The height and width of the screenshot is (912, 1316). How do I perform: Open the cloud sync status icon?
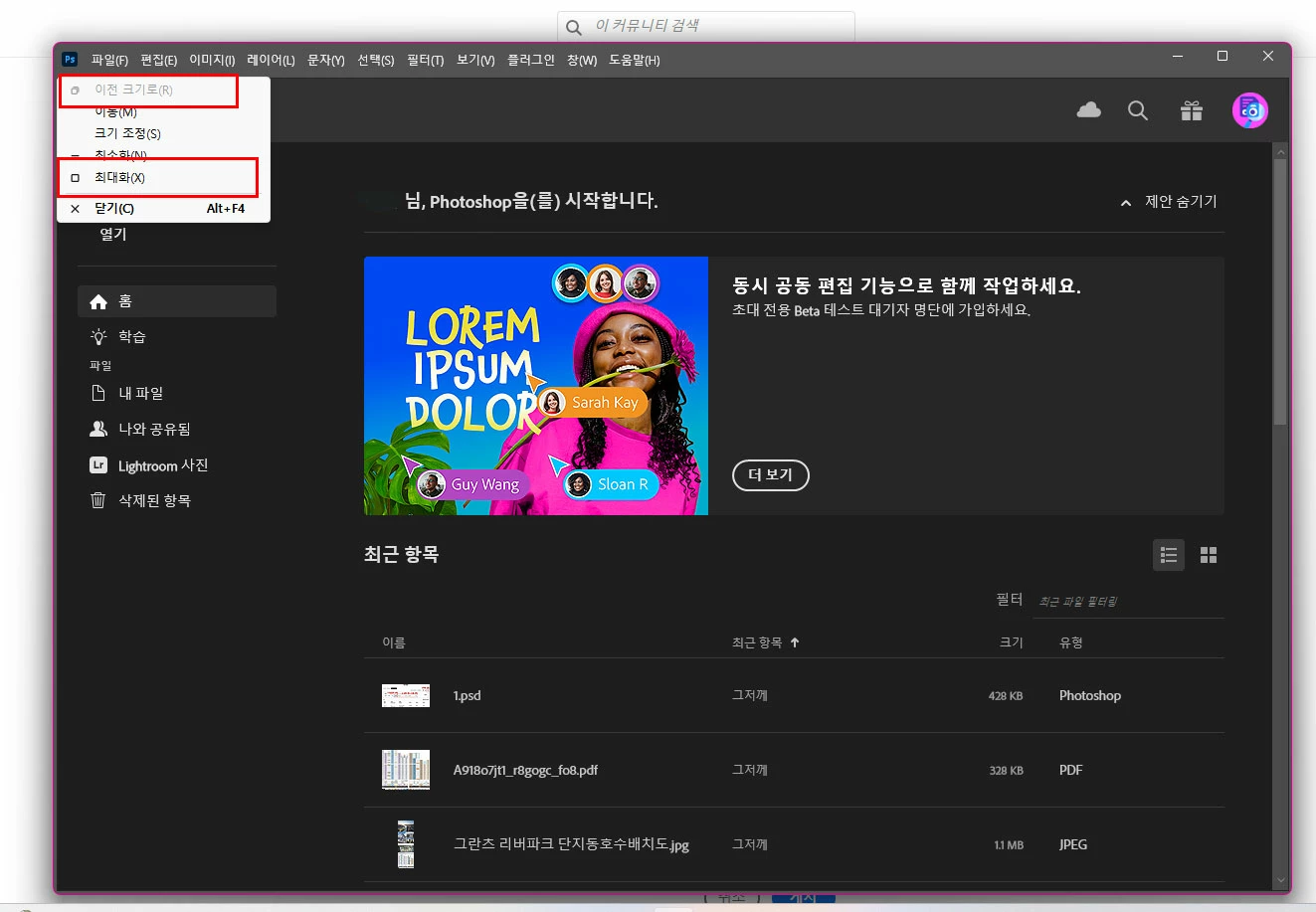point(1089,110)
